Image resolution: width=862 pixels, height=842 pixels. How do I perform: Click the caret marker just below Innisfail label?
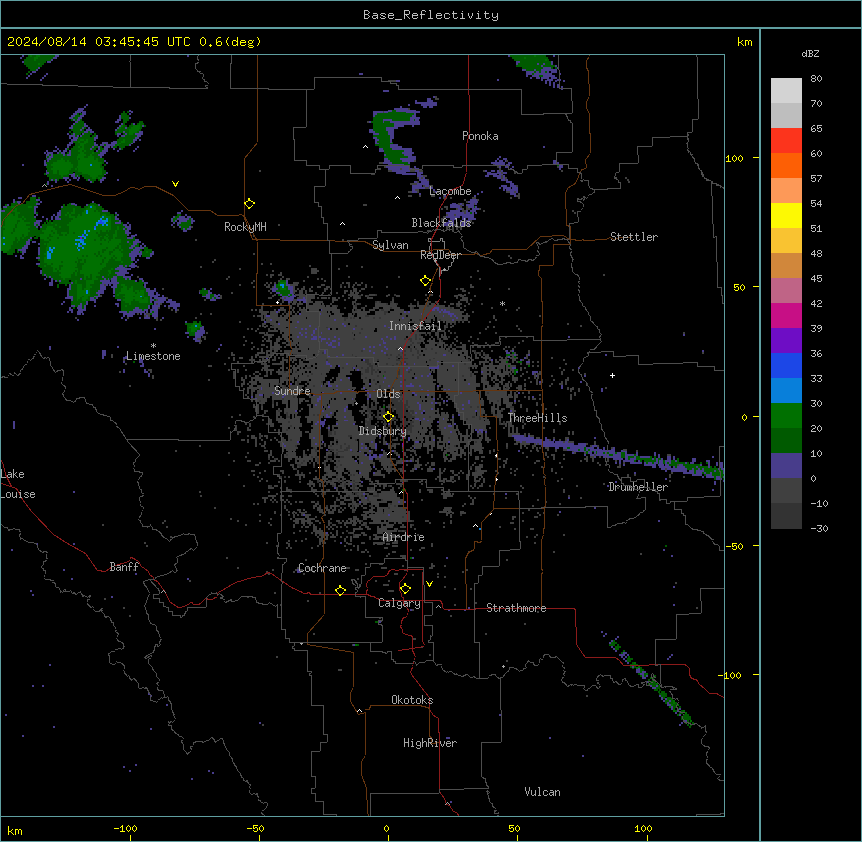point(400,348)
